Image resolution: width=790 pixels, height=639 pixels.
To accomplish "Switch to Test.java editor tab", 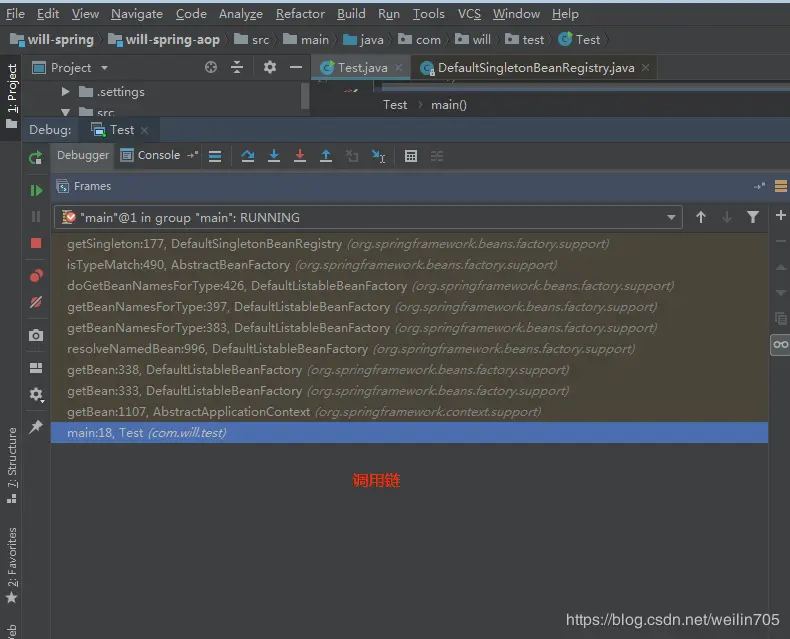I will pyautogui.click(x=361, y=68).
